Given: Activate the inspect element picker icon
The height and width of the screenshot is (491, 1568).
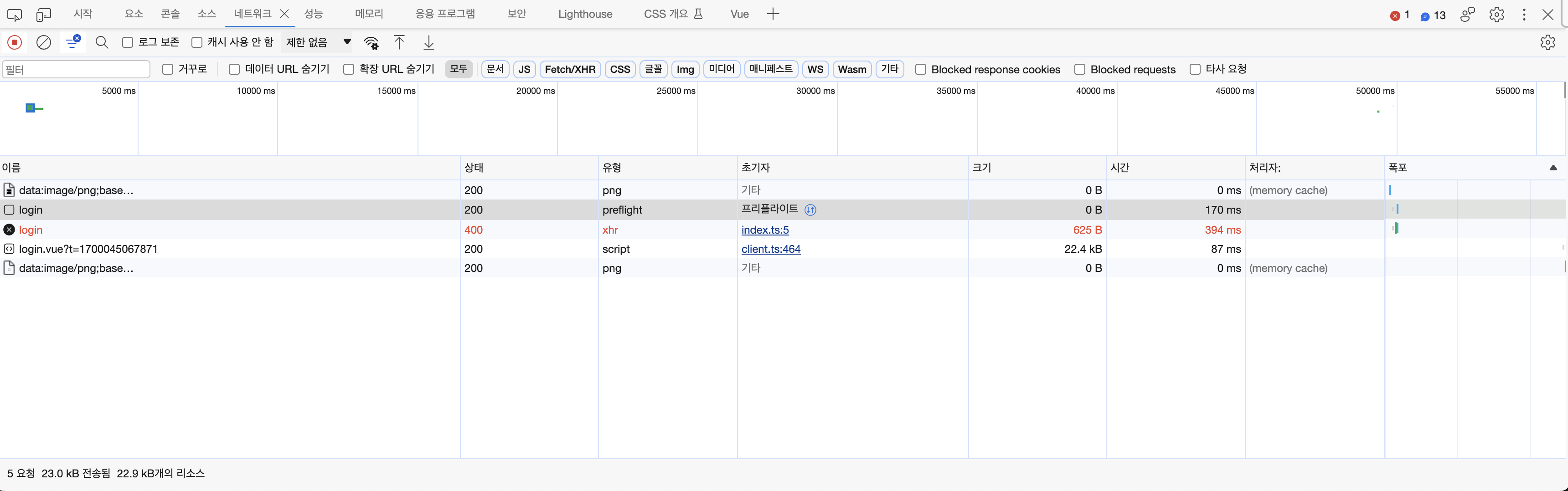Looking at the screenshot, I should pyautogui.click(x=15, y=15).
